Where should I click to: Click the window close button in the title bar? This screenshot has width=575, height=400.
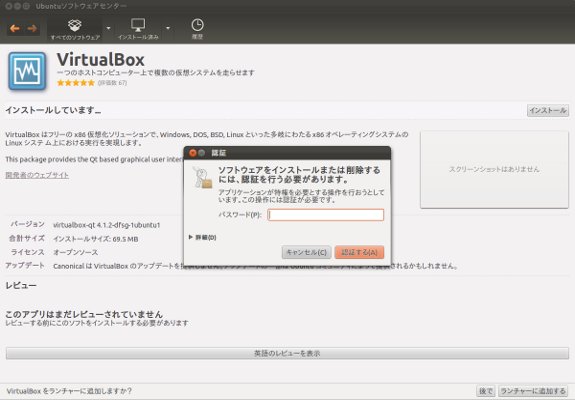(9, 6)
